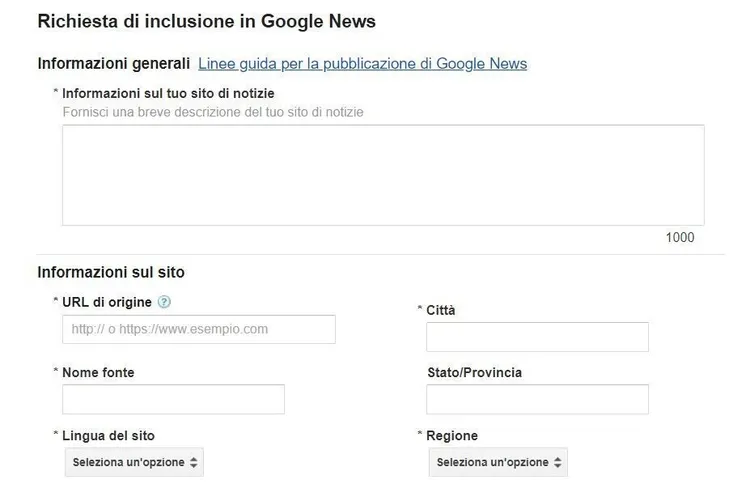Click the 'Regione' label
The height and width of the screenshot is (488, 750).
[452, 436]
